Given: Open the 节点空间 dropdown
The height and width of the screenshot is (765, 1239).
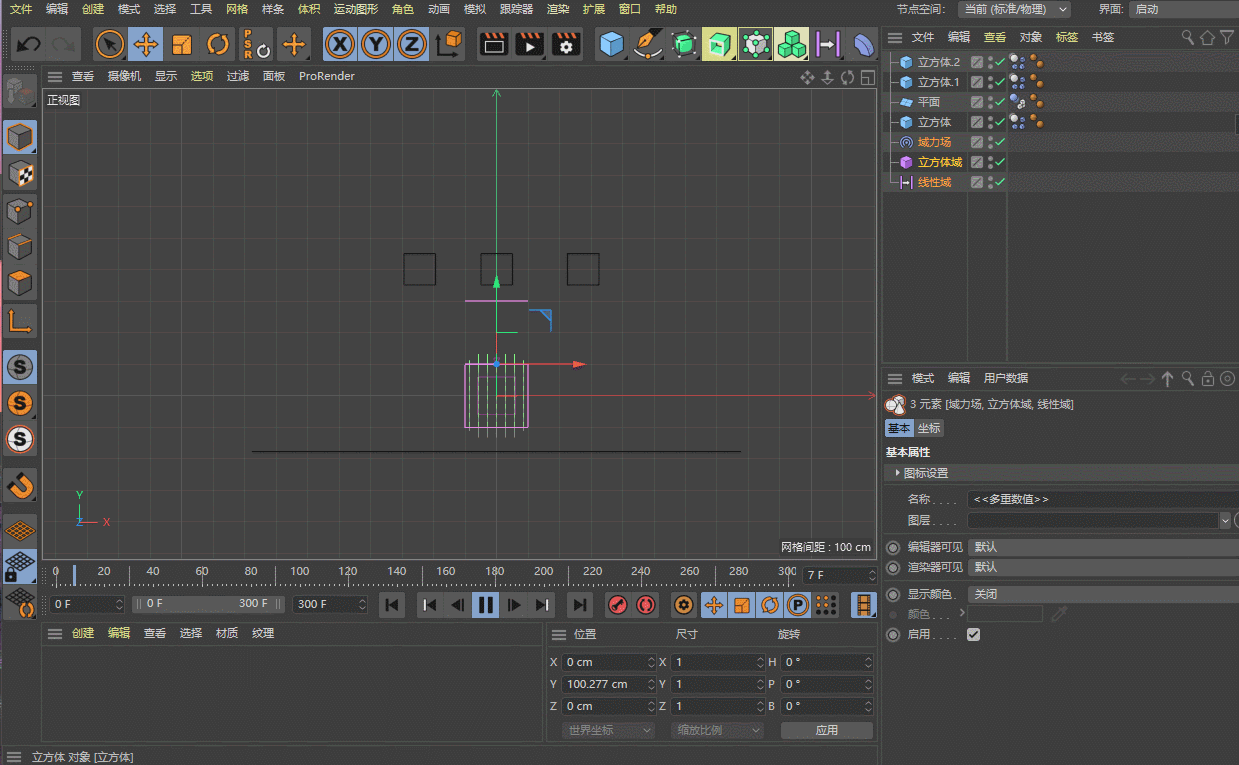Looking at the screenshot, I should [1013, 9].
